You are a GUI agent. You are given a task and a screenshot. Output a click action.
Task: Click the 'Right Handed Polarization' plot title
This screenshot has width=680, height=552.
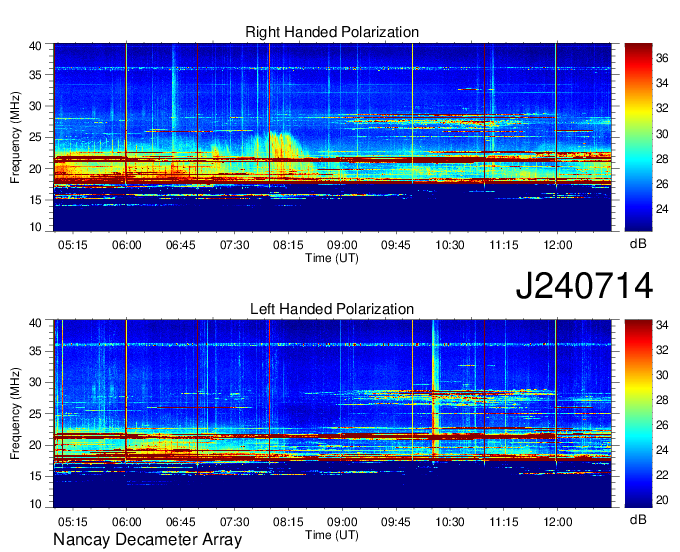click(332, 32)
